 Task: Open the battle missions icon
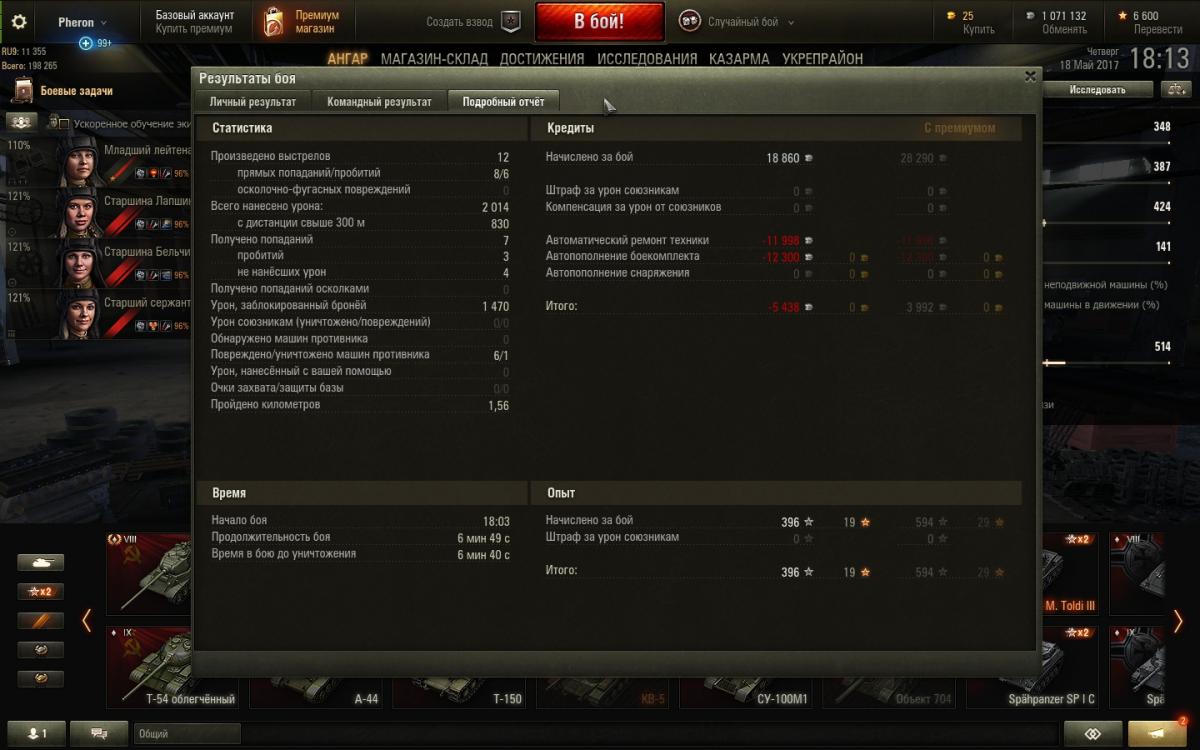click(23, 91)
